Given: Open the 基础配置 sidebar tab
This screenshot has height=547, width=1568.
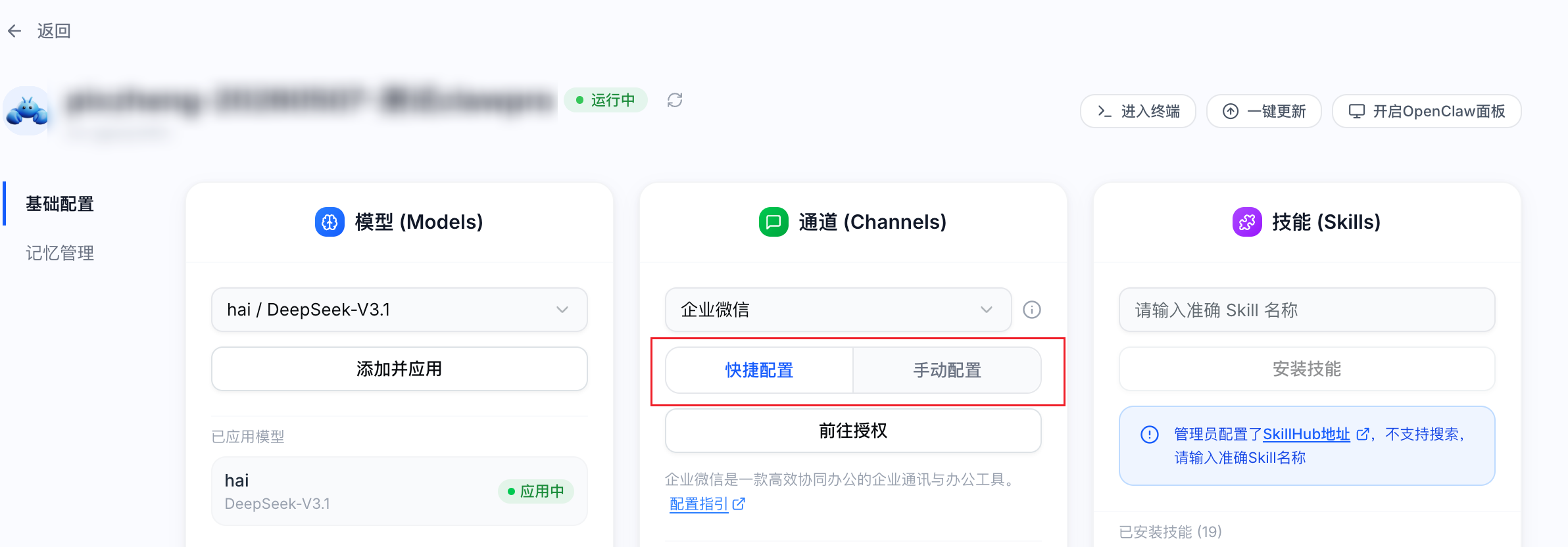Looking at the screenshot, I should tap(60, 204).
